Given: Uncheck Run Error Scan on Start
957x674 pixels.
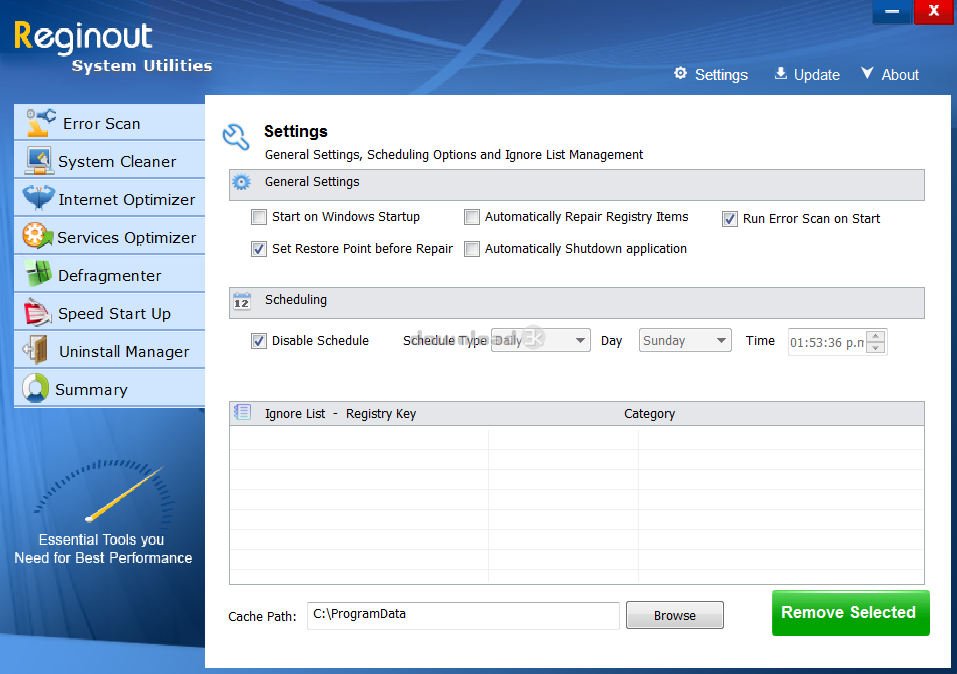Looking at the screenshot, I should pos(729,219).
